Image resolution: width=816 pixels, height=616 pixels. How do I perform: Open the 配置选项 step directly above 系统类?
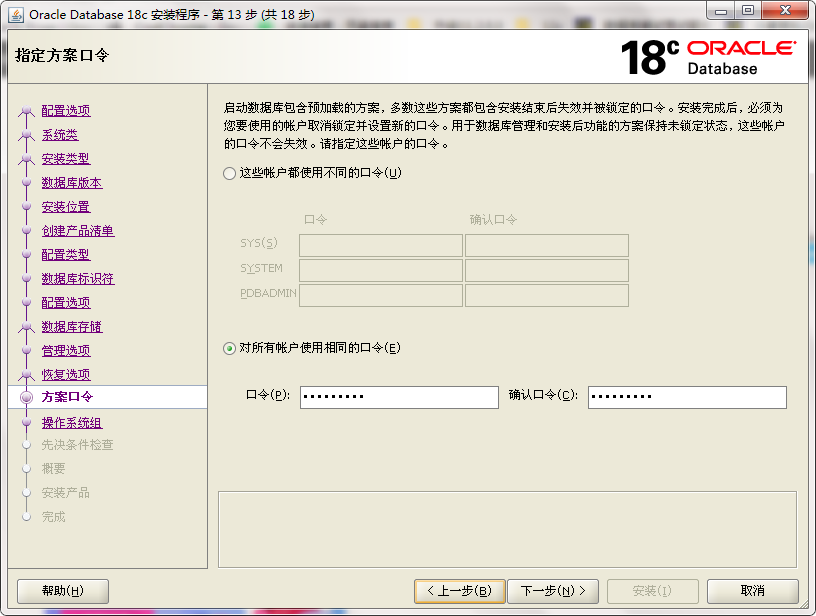coord(66,111)
